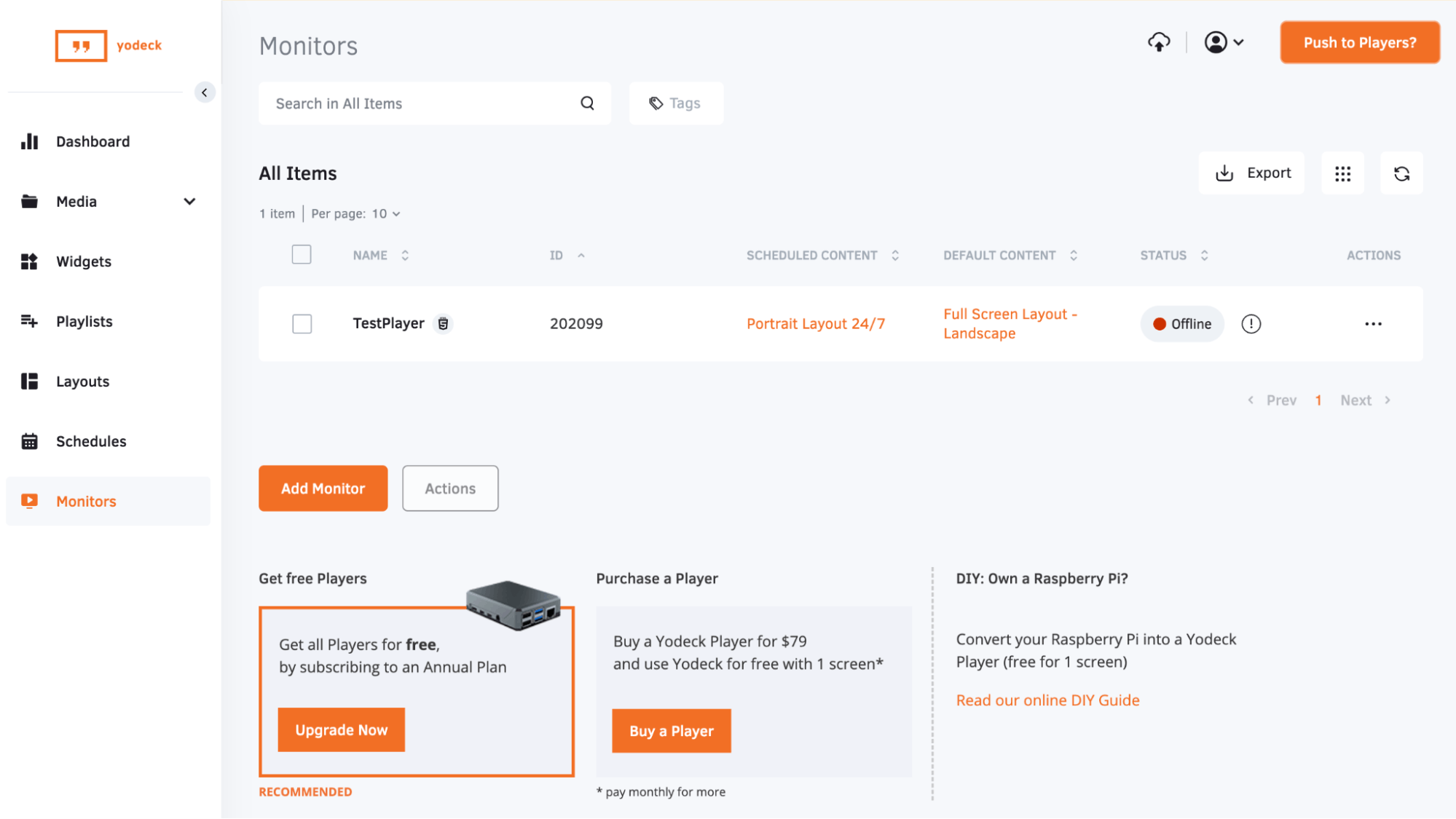The image size is (1456, 819).
Task: Expand the Media submenu chevron
Action: (189, 202)
